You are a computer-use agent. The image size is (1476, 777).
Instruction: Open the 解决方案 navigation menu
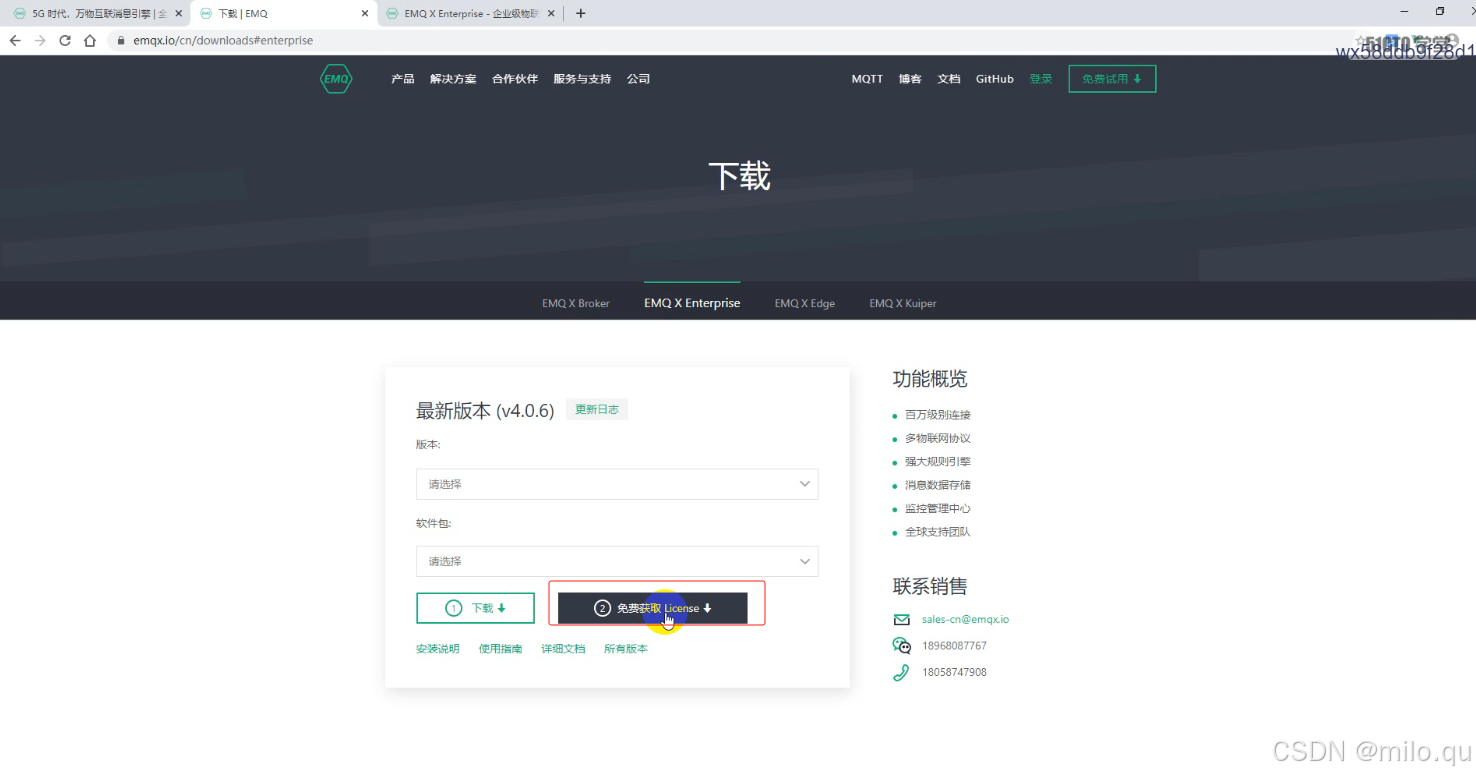point(452,78)
